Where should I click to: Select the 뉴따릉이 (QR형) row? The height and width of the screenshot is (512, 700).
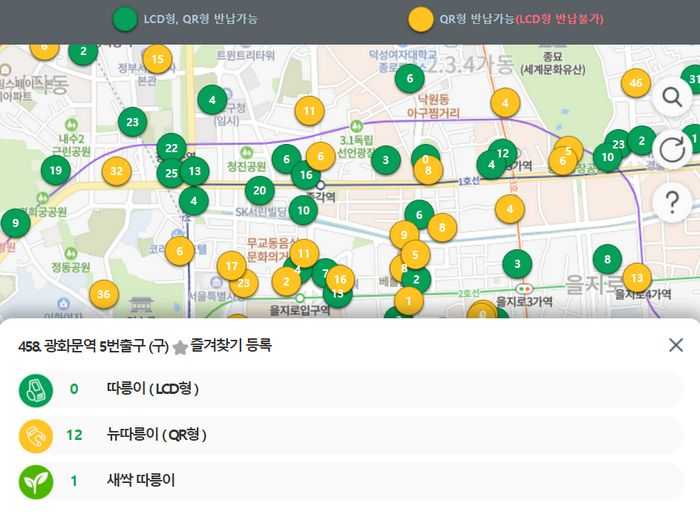coord(350,435)
